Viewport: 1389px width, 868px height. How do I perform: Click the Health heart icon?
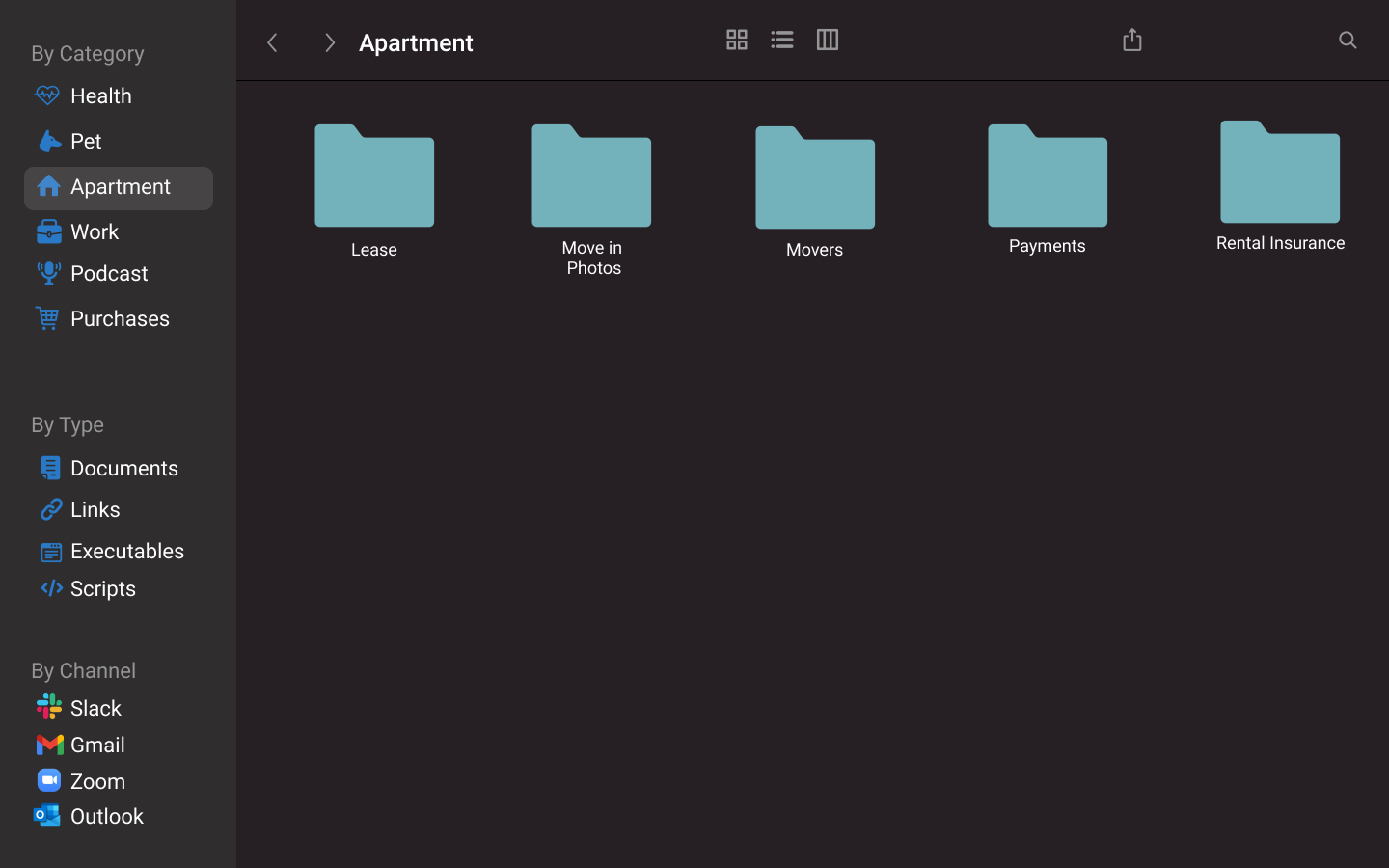click(47, 95)
